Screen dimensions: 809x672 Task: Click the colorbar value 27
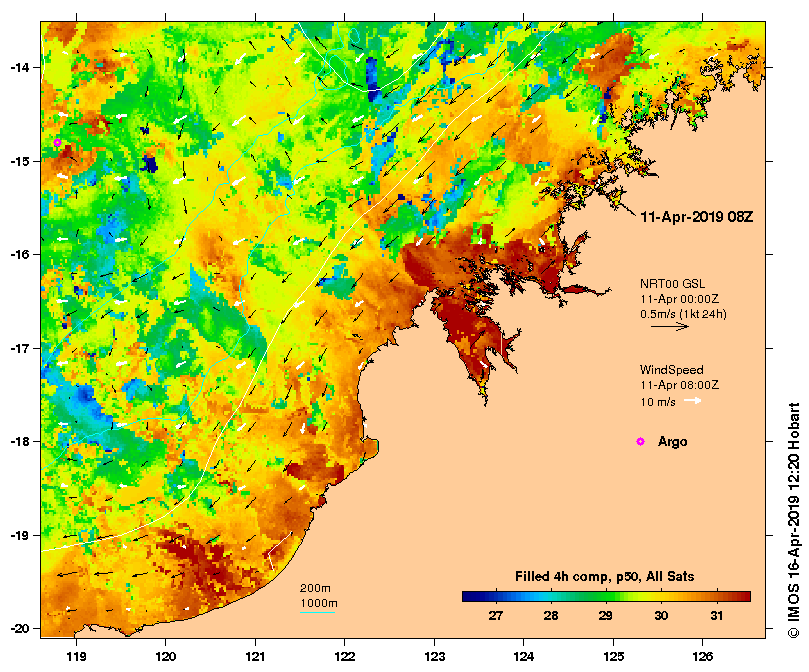[x=496, y=616]
